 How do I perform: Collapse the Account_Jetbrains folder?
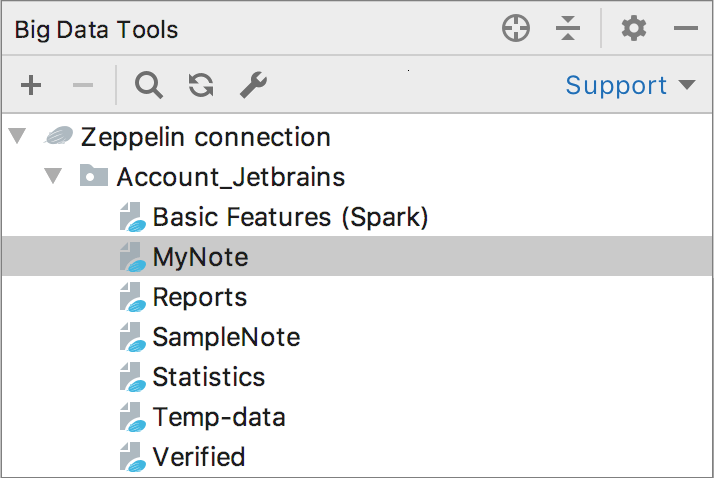click(x=53, y=177)
